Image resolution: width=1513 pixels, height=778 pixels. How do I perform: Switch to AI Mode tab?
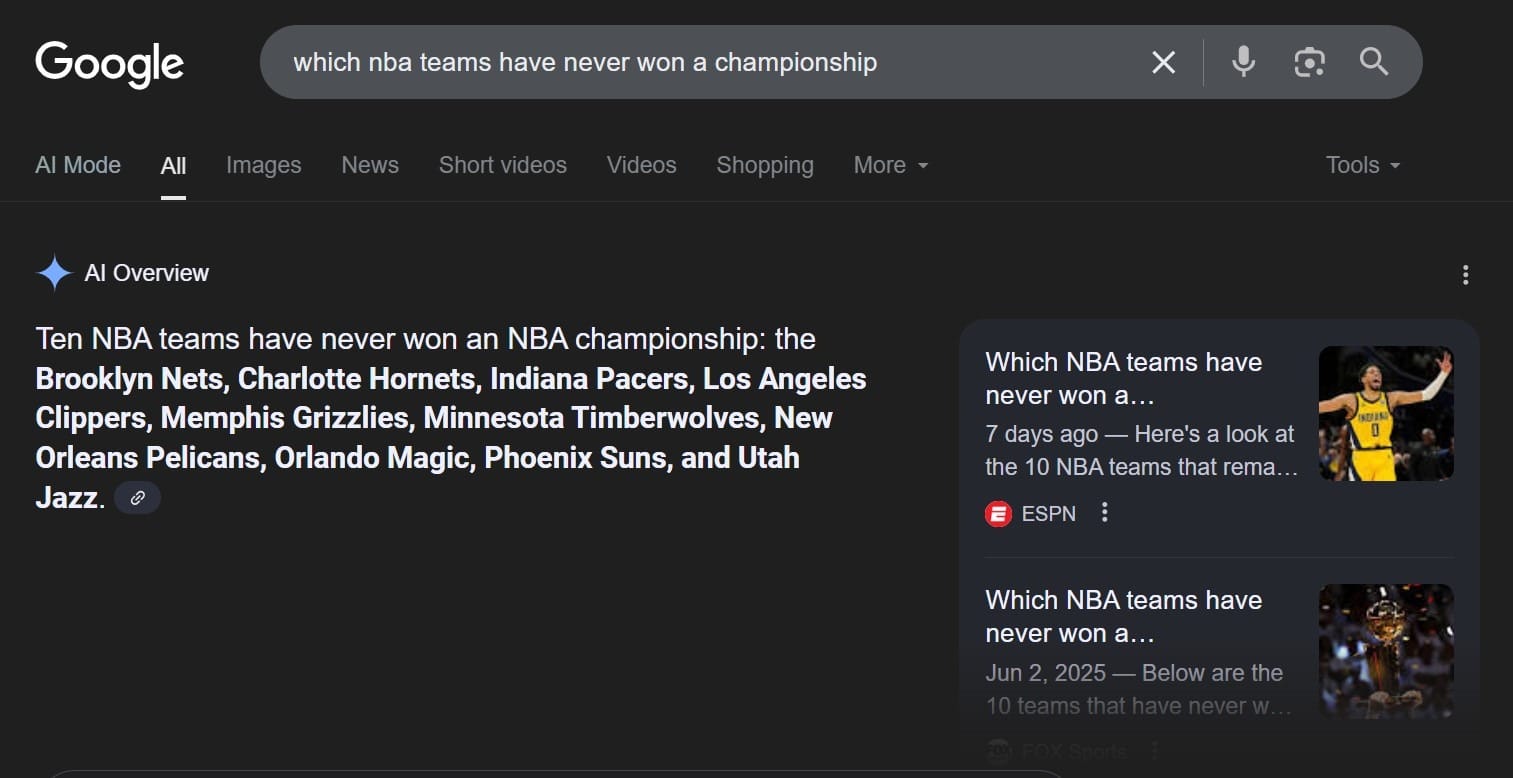(x=78, y=165)
